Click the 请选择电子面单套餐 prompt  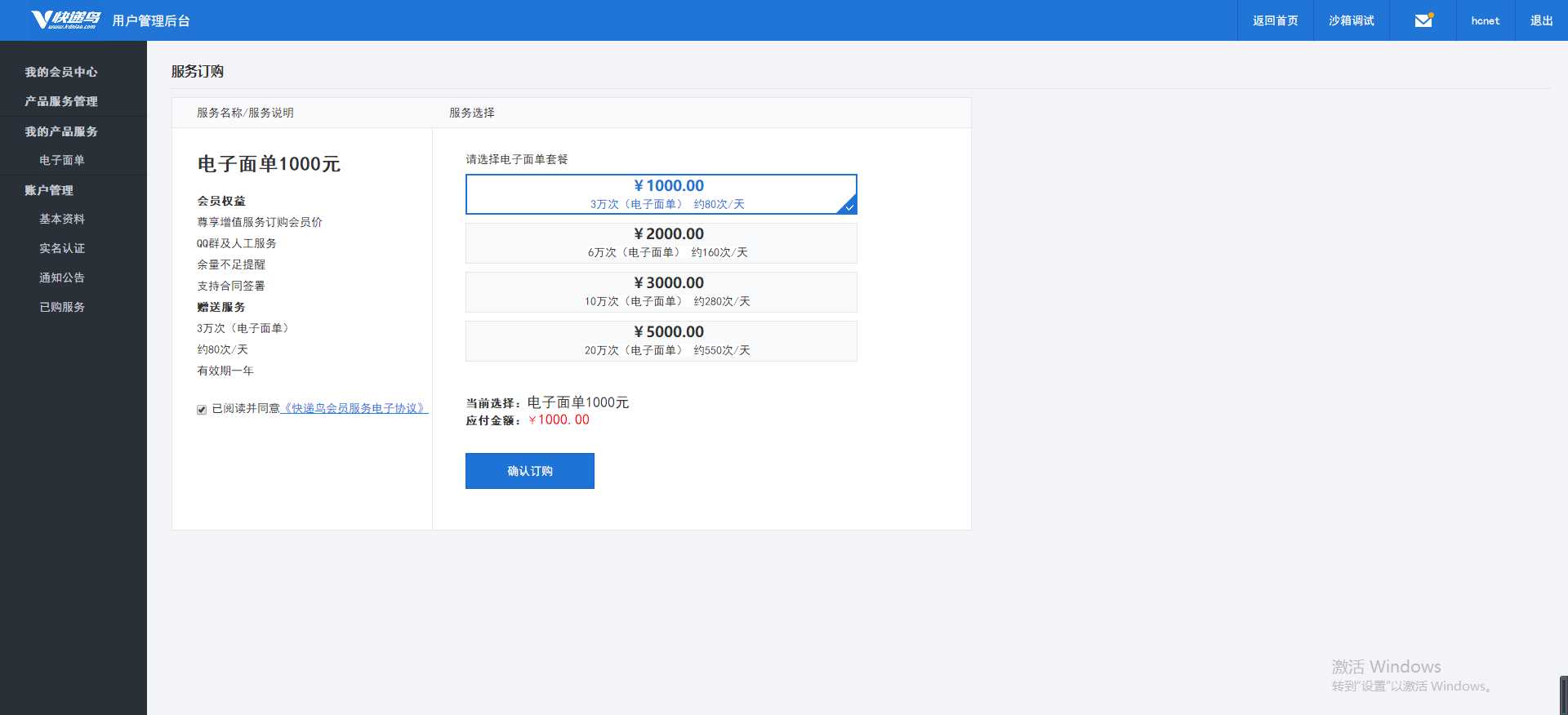point(517,159)
